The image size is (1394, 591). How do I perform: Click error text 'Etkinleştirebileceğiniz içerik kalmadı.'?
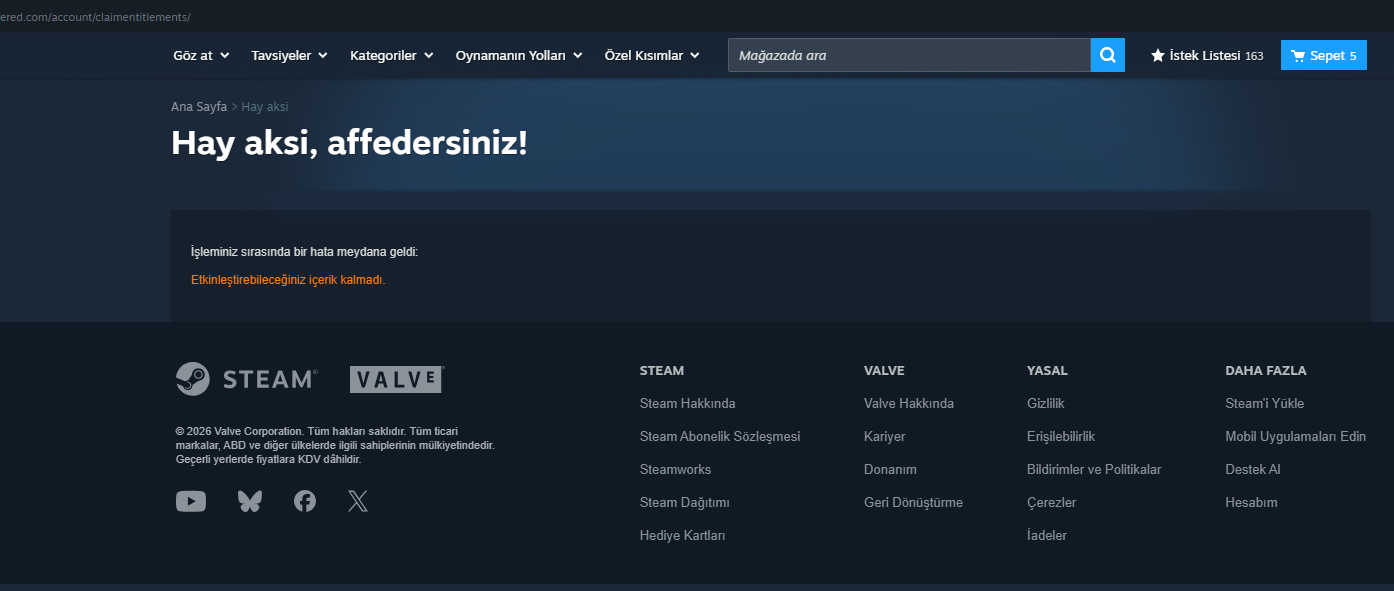pyautogui.click(x=288, y=280)
